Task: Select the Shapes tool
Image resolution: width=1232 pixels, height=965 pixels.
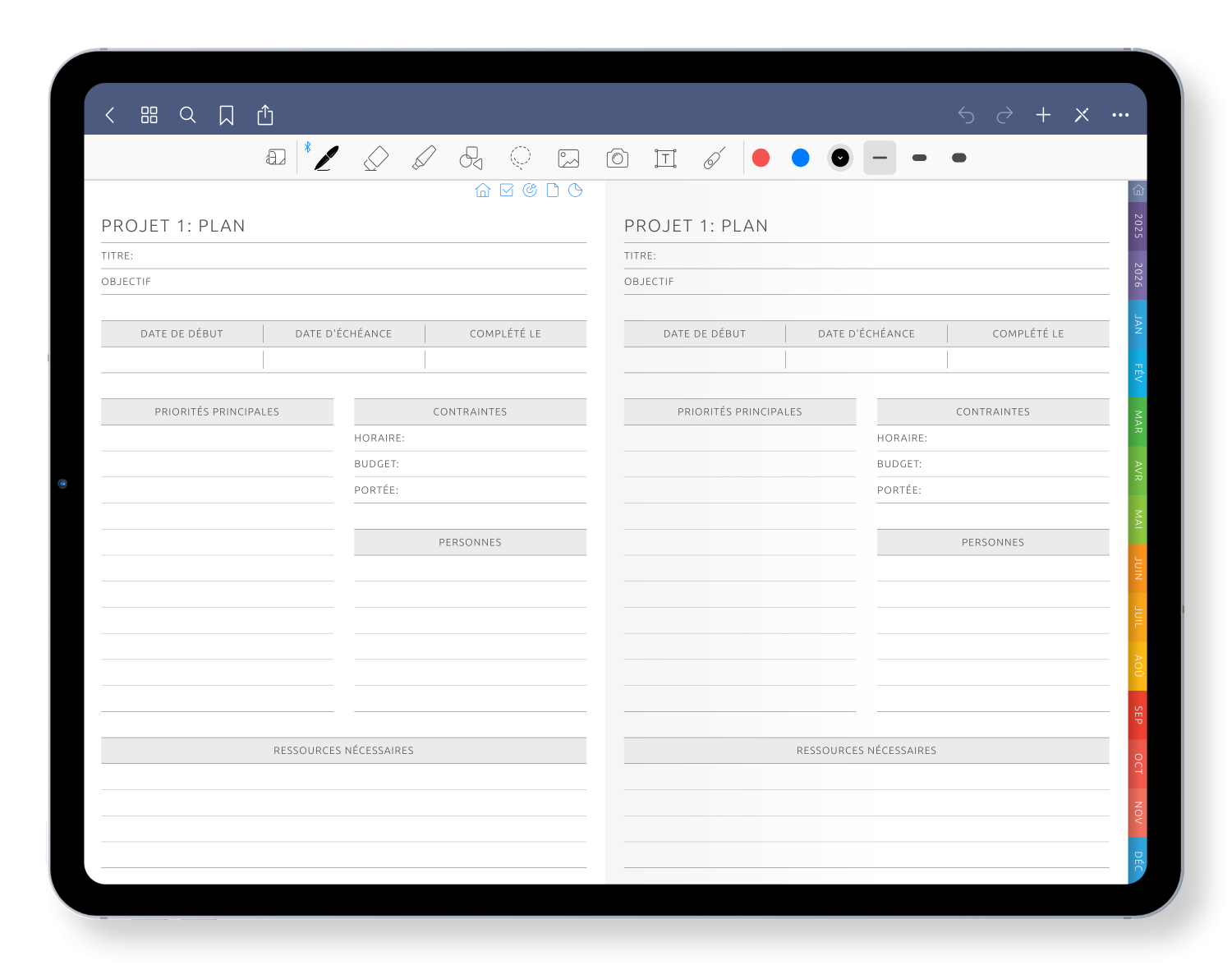Action: pos(471,158)
